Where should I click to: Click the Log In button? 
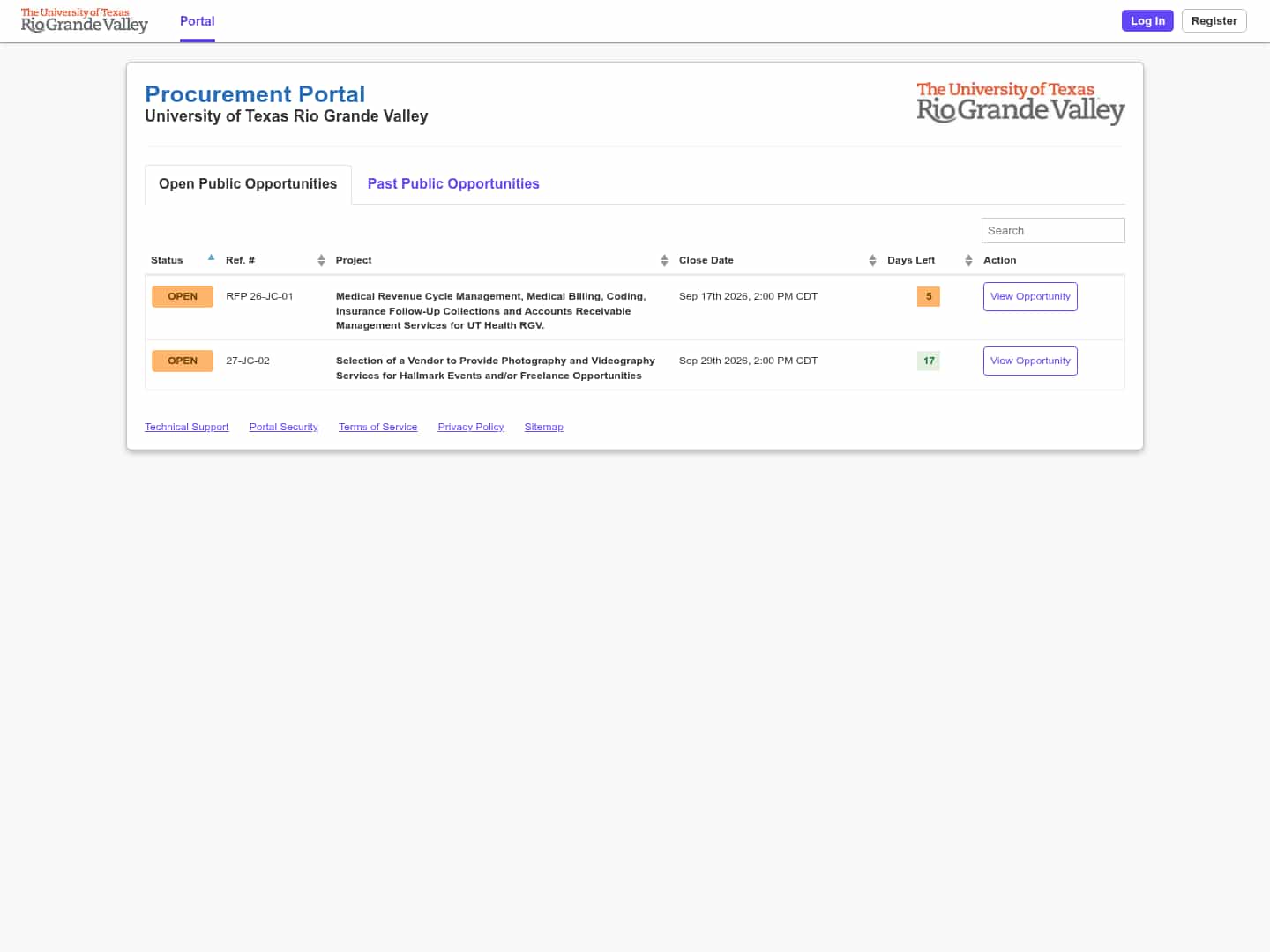(x=1147, y=20)
